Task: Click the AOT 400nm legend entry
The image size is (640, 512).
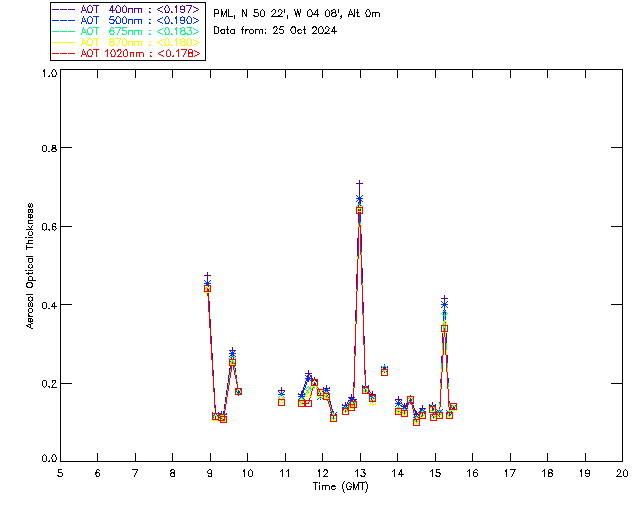Action: [x=127, y=8]
